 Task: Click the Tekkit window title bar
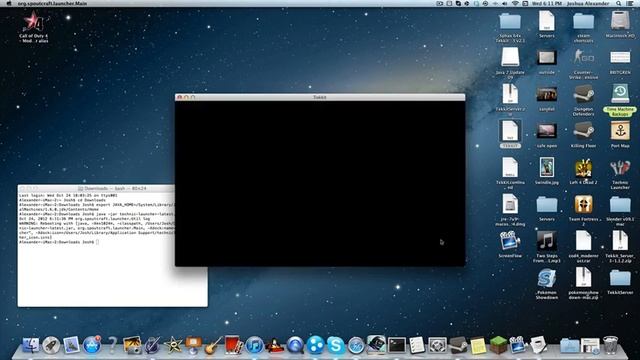(320, 97)
